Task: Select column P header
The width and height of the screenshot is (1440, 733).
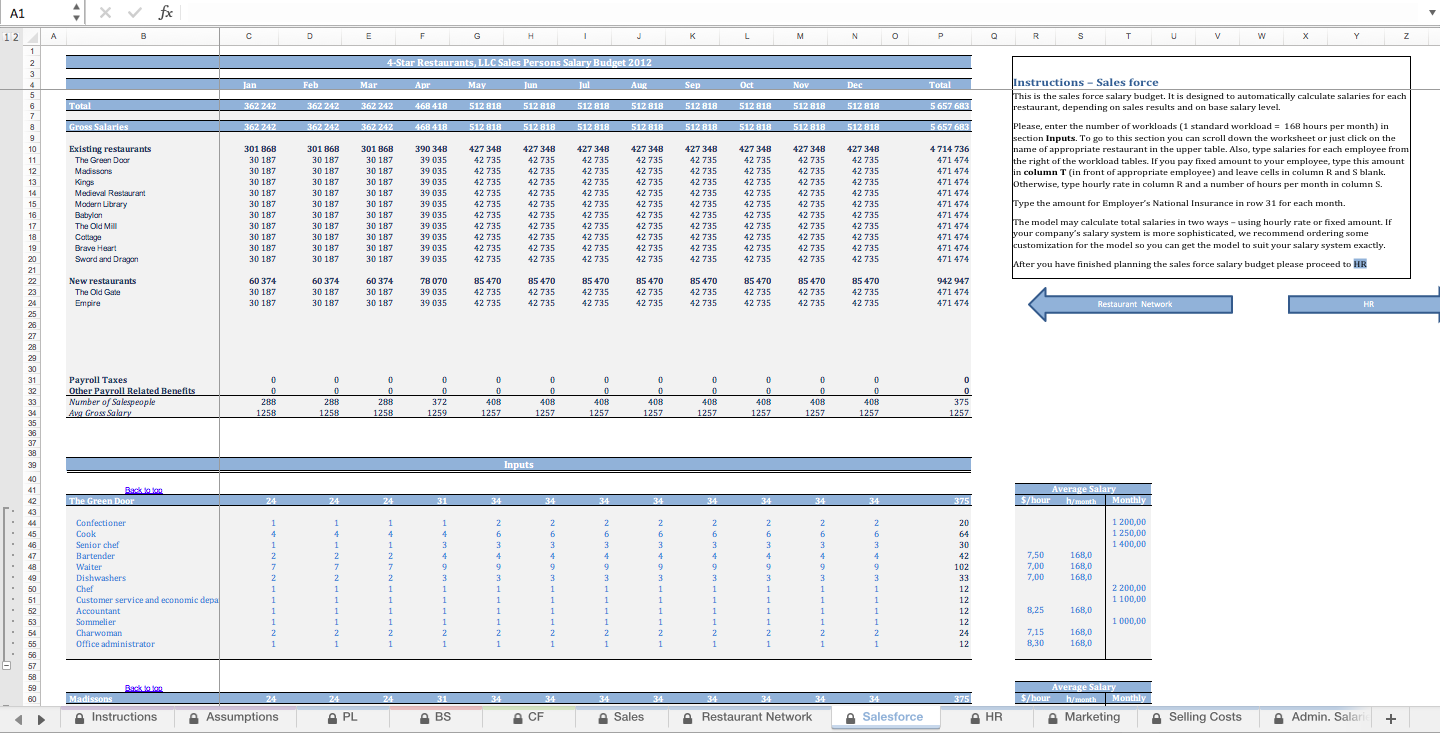Action: click(940, 37)
